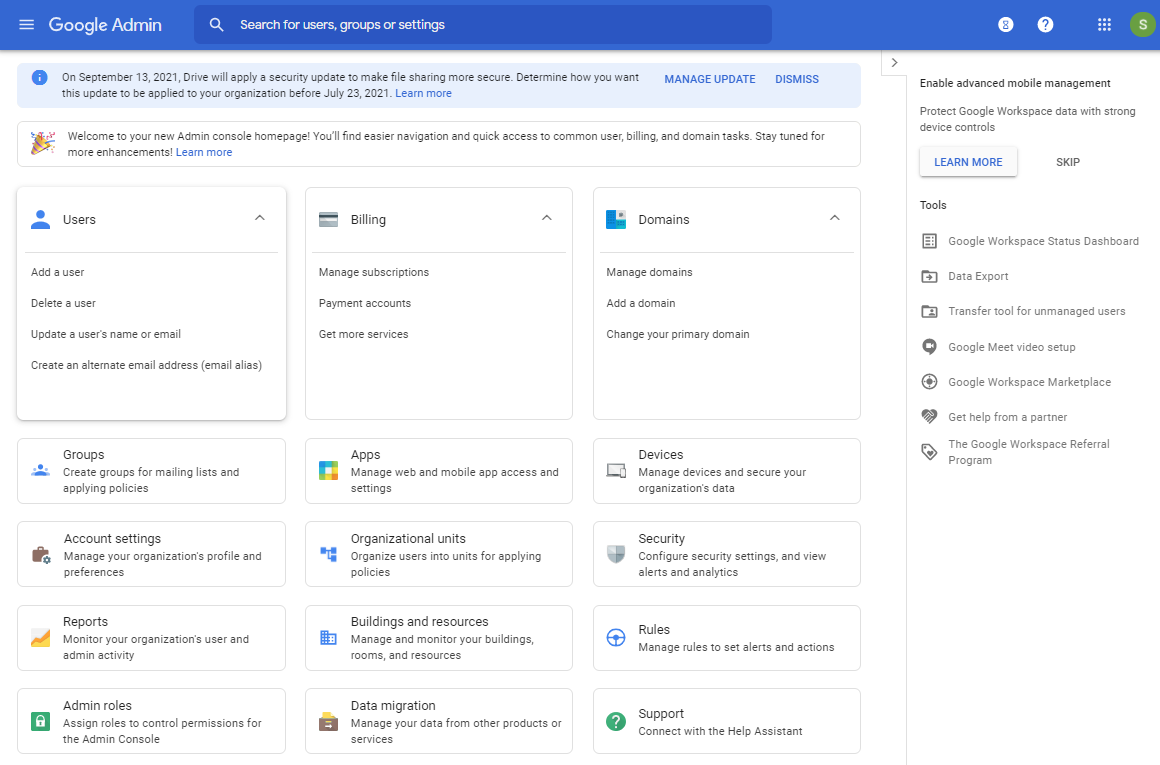Screen dimensions: 1160x765
Task: Open Transfer tool for unmanaged users
Action: pos(1036,311)
